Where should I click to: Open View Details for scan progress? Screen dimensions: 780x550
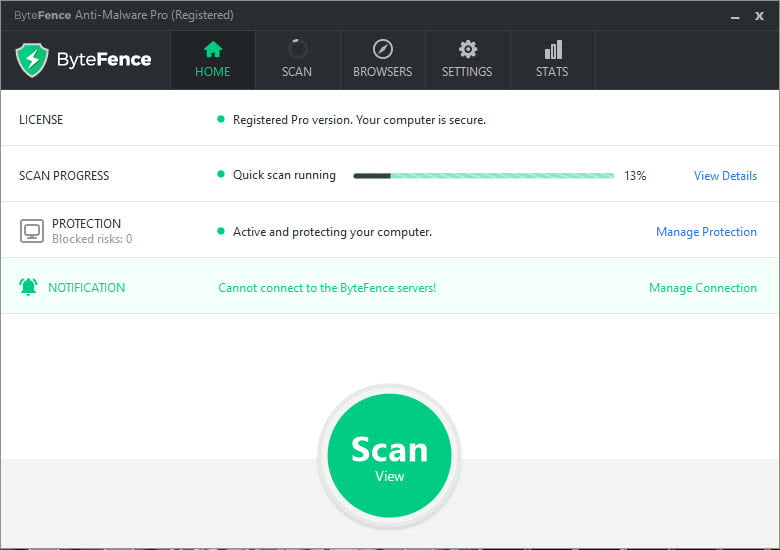pyautogui.click(x=725, y=176)
